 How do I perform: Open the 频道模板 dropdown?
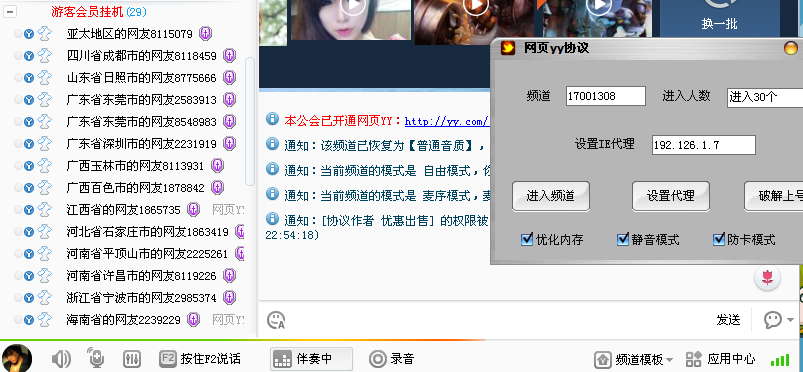tap(634, 359)
